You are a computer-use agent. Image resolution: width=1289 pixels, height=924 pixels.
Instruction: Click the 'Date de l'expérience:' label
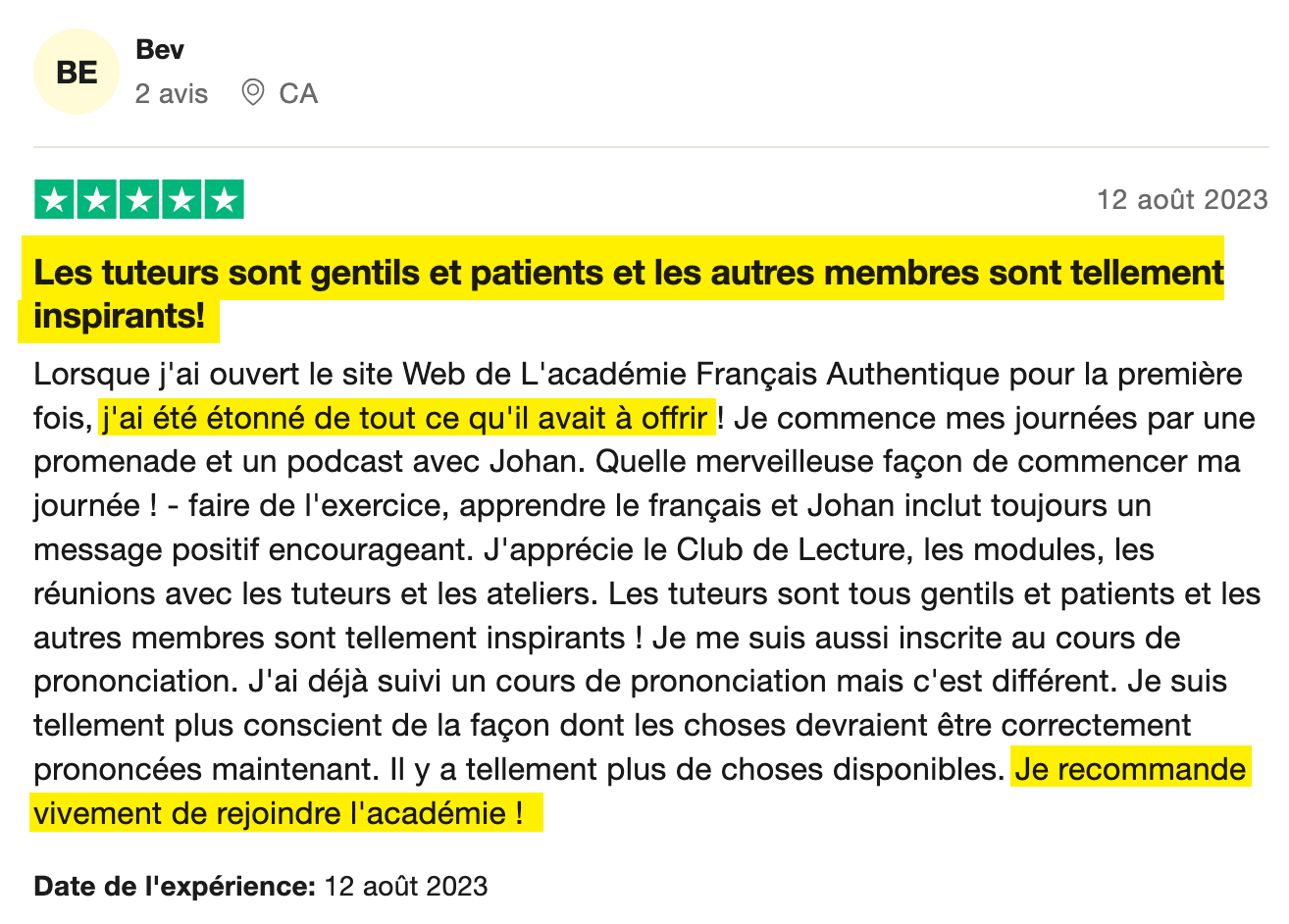[x=175, y=887]
